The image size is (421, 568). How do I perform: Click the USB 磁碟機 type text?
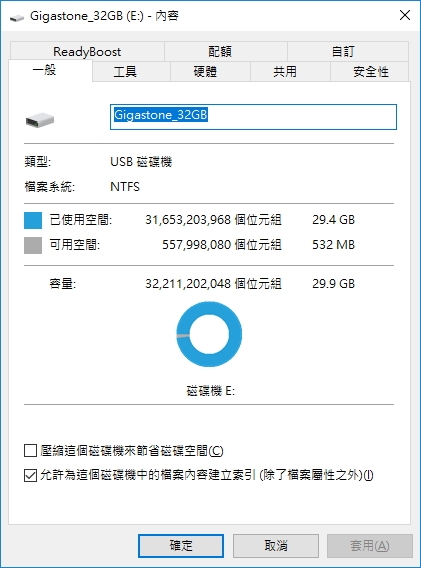pos(141,162)
